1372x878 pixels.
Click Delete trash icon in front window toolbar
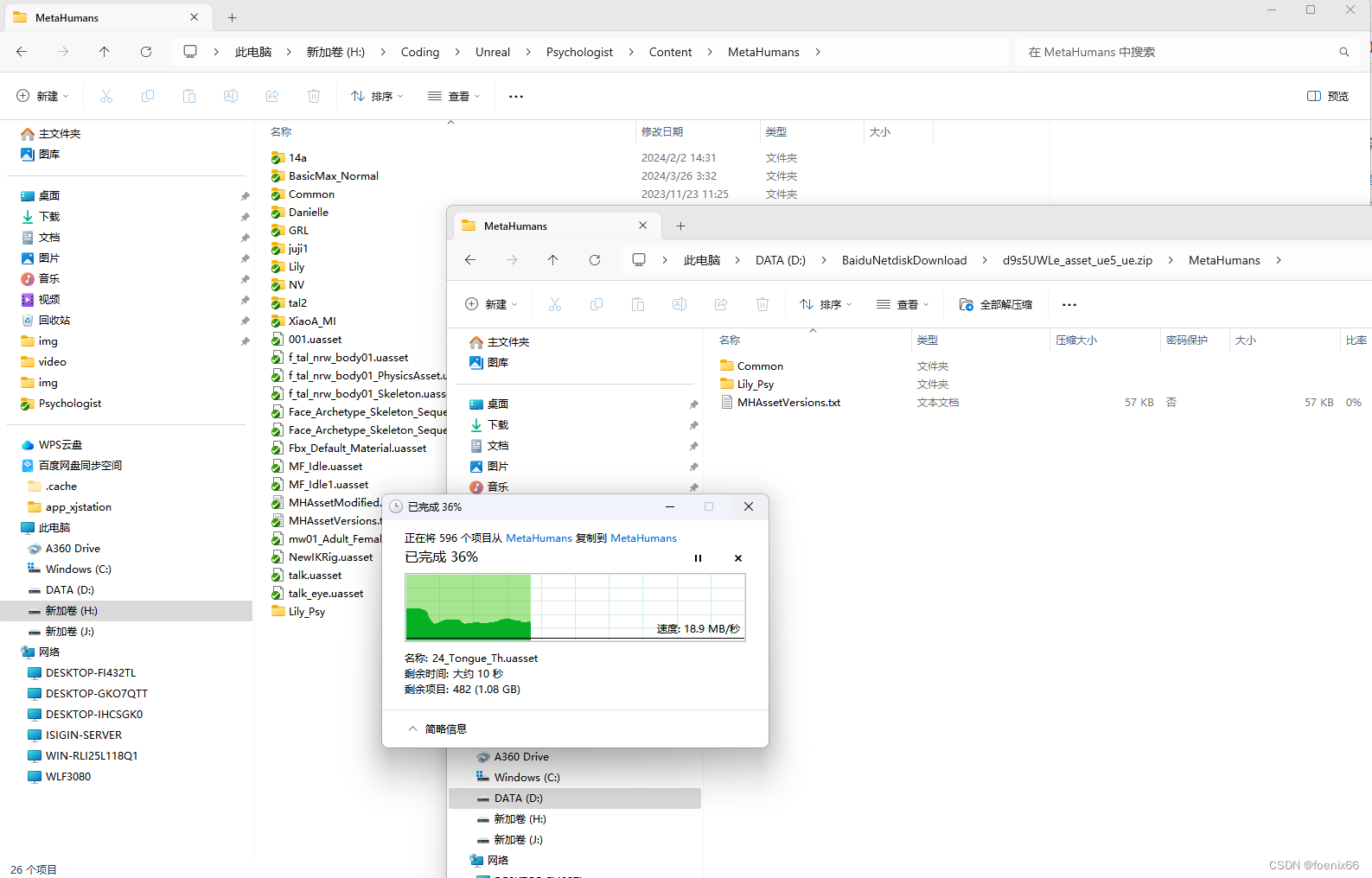763,304
